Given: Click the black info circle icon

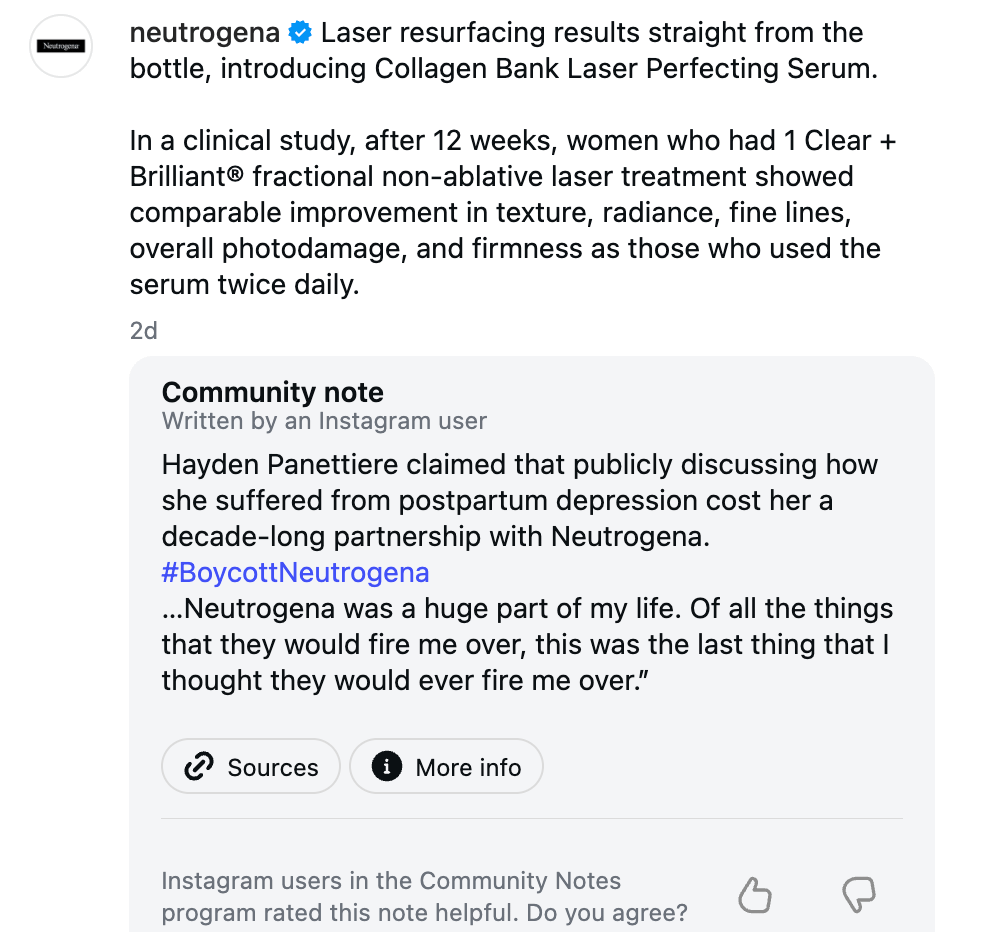Looking at the screenshot, I should click(386, 767).
